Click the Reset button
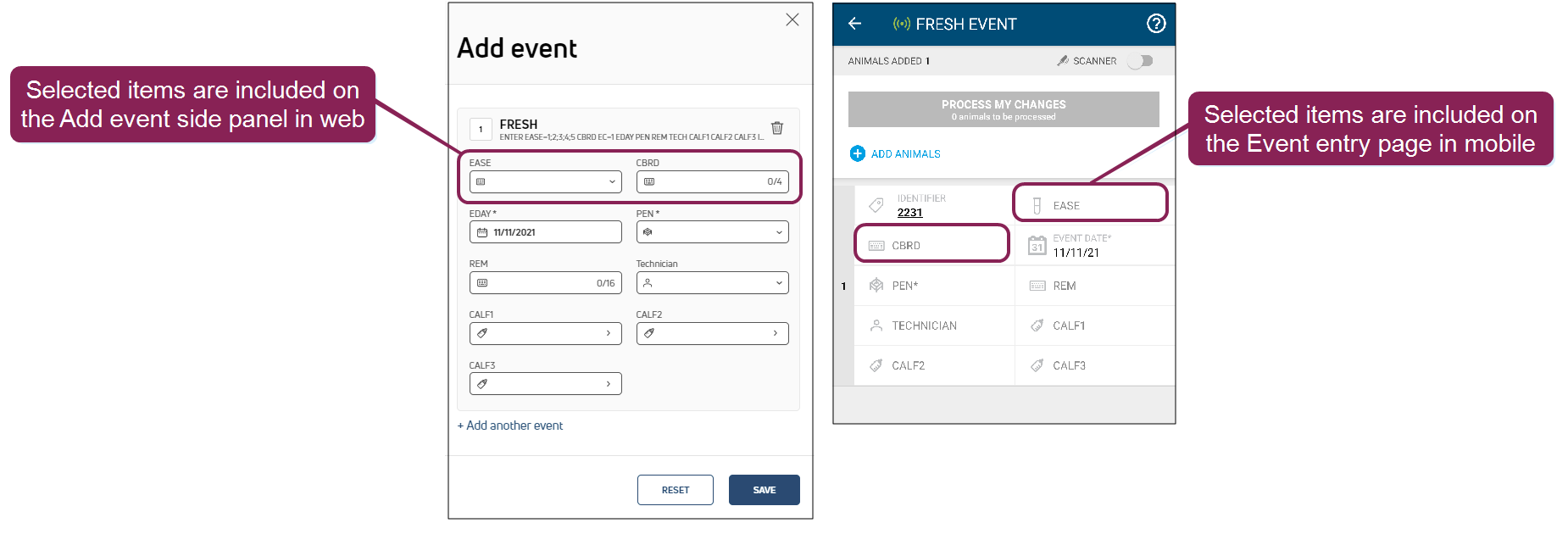 [675, 490]
